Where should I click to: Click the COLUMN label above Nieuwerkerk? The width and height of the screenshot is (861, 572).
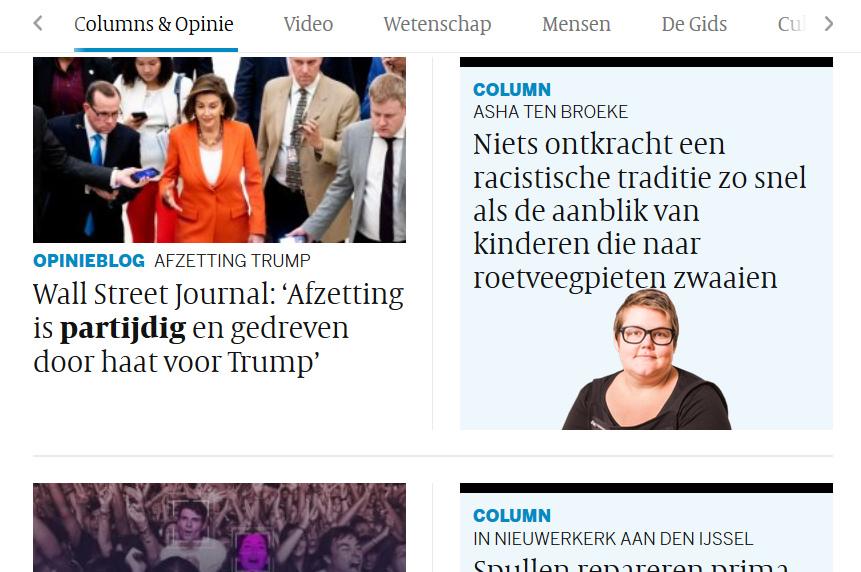pos(512,515)
